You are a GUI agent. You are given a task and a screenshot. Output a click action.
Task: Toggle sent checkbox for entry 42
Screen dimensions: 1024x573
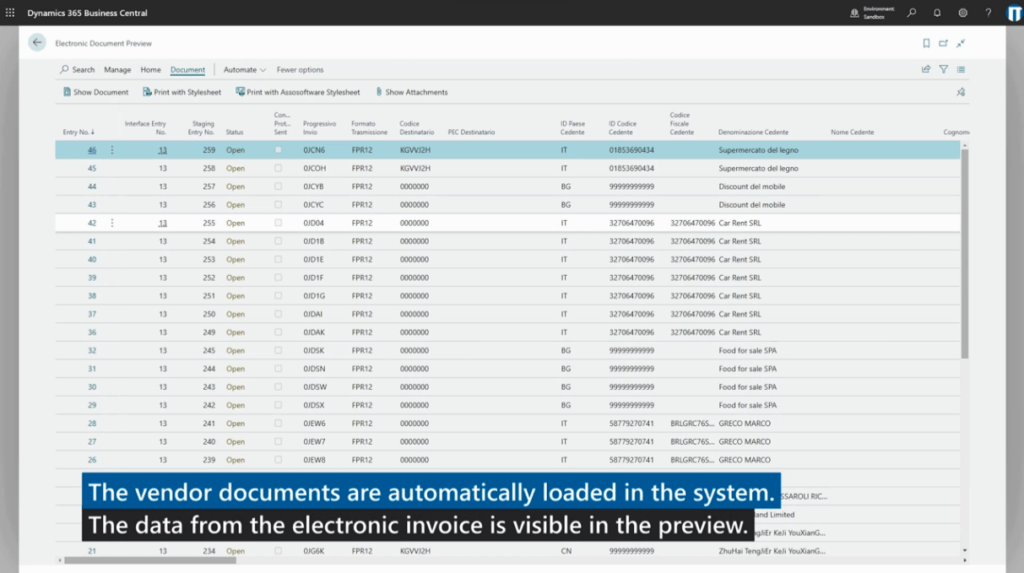click(x=278, y=223)
